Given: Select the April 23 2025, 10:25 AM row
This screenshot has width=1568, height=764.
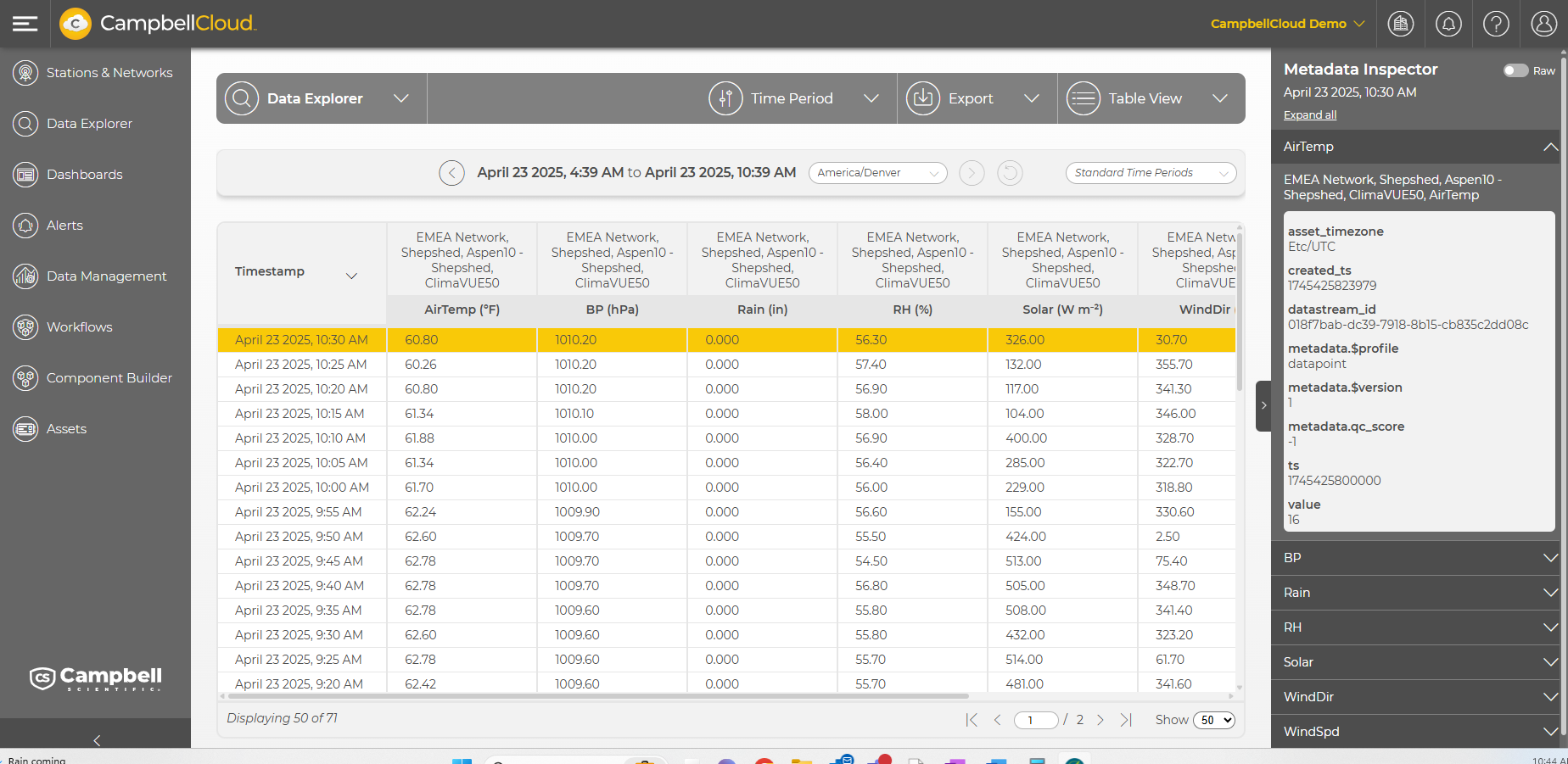Looking at the screenshot, I should tap(726, 365).
